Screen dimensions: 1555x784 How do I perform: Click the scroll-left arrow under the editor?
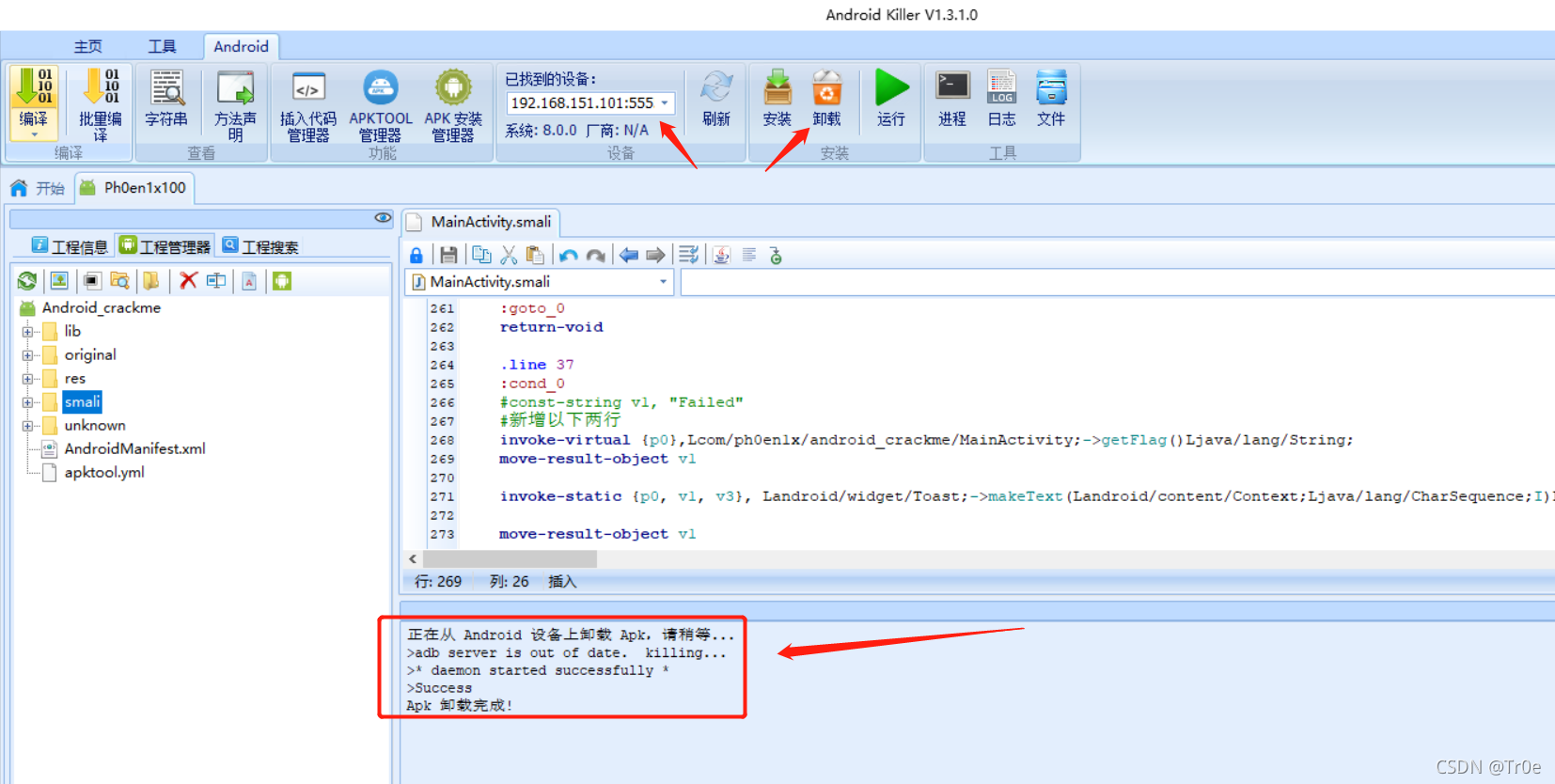tap(412, 558)
